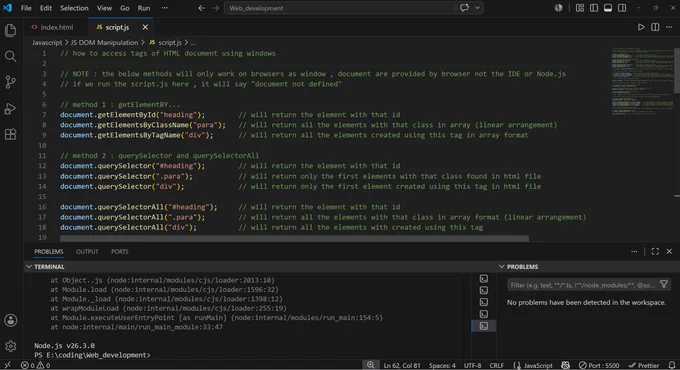Open the Search view in activity bar

(10, 56)
